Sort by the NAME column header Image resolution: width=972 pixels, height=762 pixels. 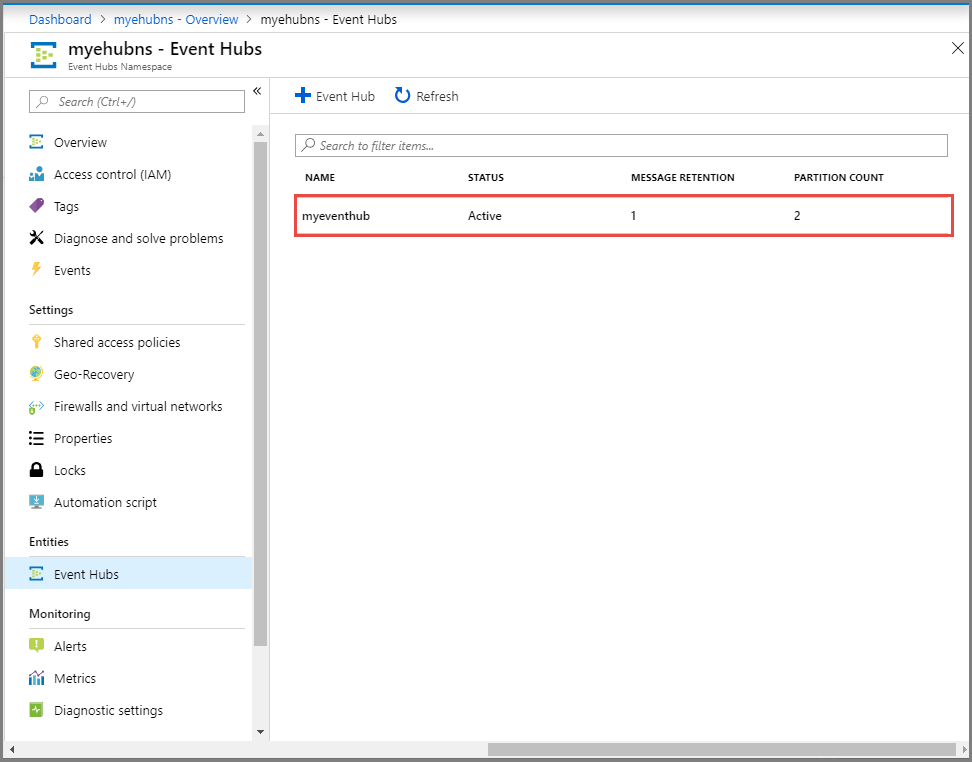[320, 177]
